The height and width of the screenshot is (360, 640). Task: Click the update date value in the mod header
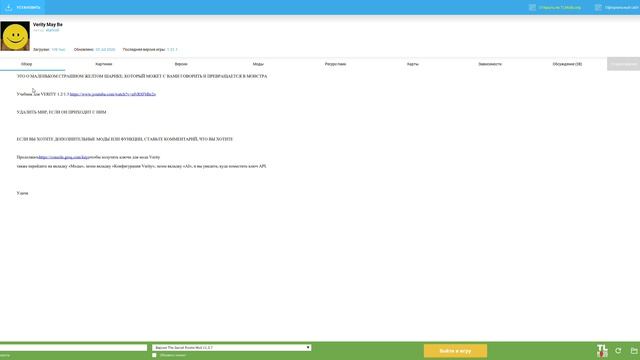105,49
